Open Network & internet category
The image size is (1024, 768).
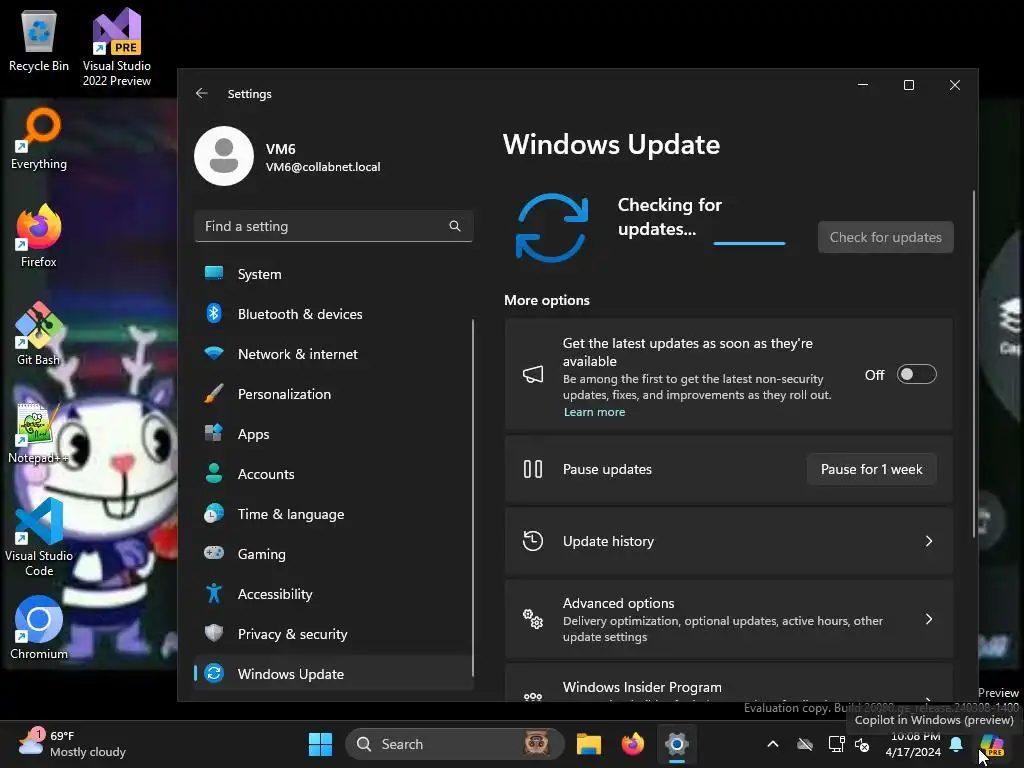(334, 354)
